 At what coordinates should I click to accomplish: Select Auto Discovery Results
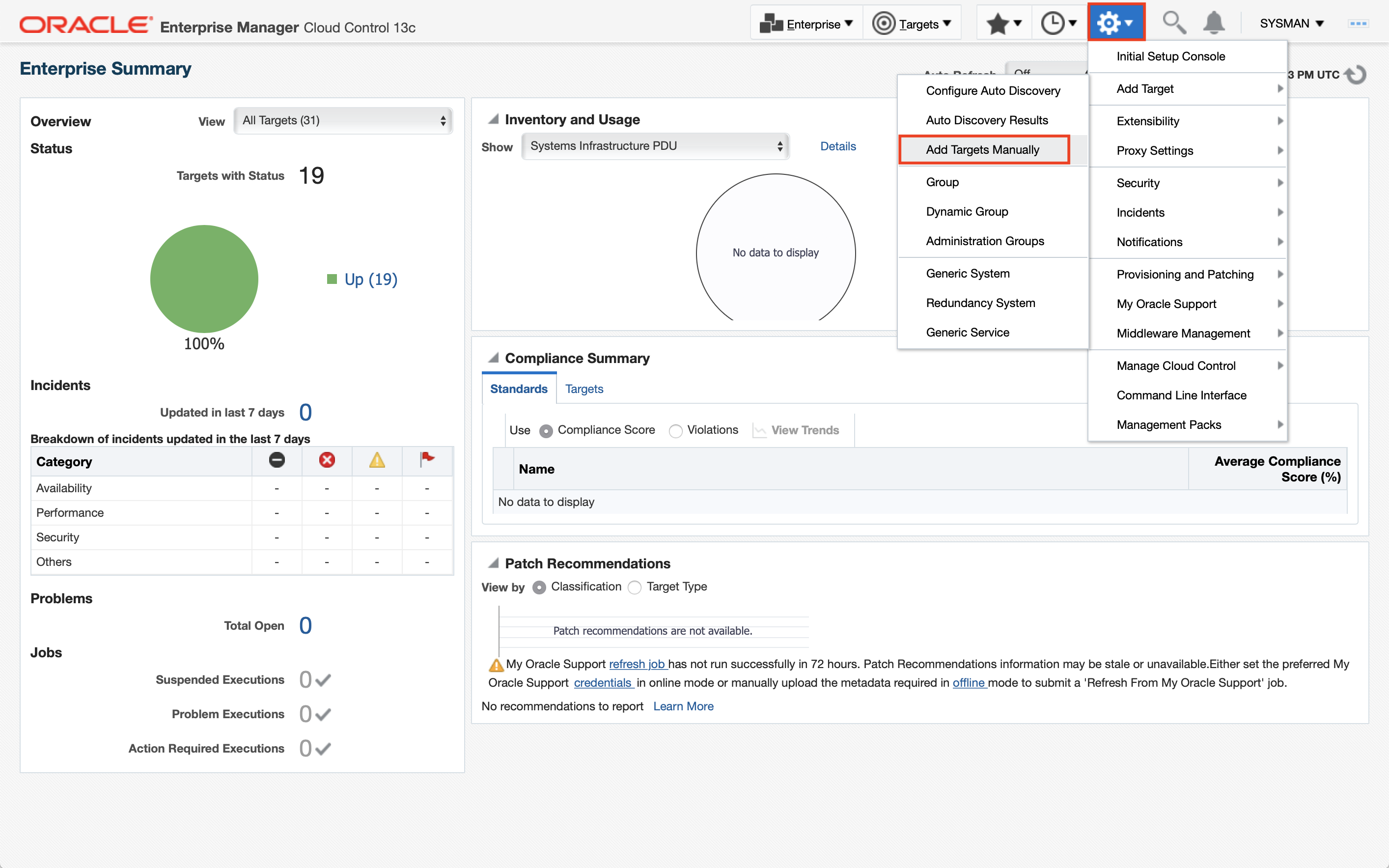(993, 120)
